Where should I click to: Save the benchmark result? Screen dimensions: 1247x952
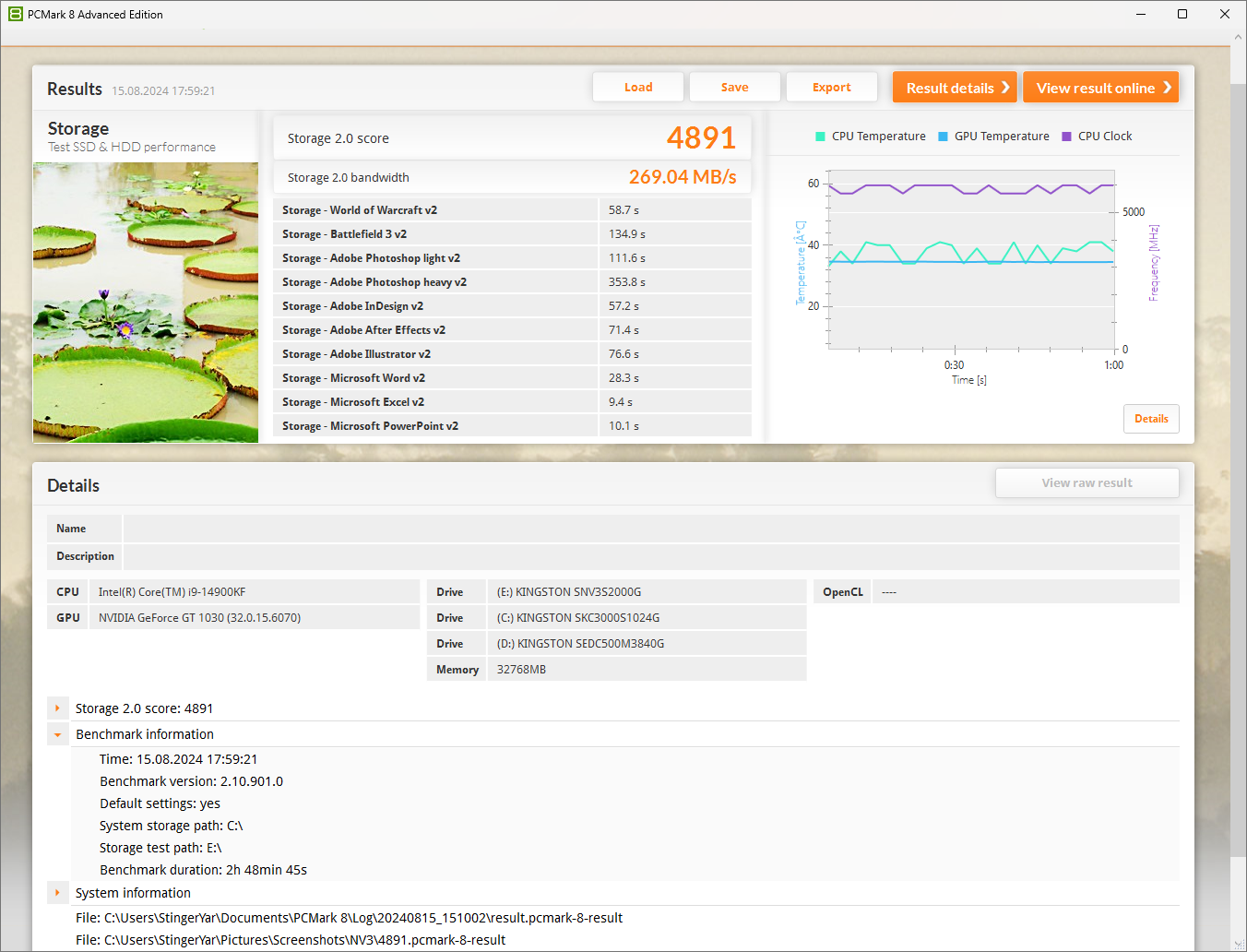(735, 88)
